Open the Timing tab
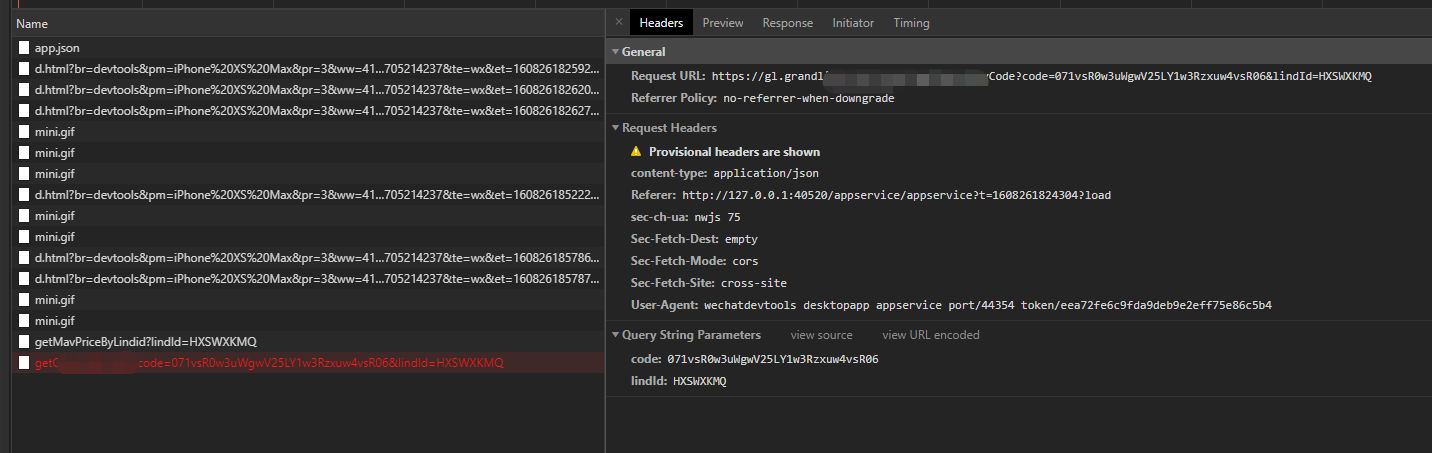The height and width of the screenshot is (453, 1432). click(x=911, y=23)
